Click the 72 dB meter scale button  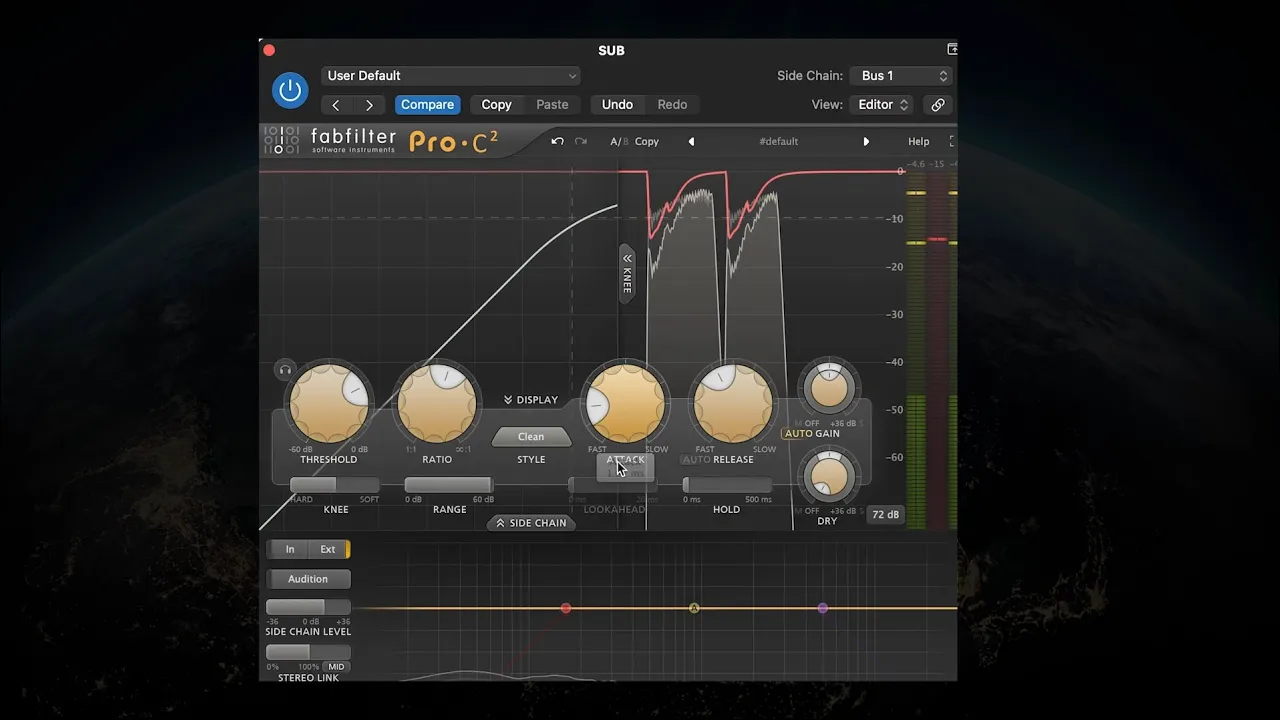(885, 515)
